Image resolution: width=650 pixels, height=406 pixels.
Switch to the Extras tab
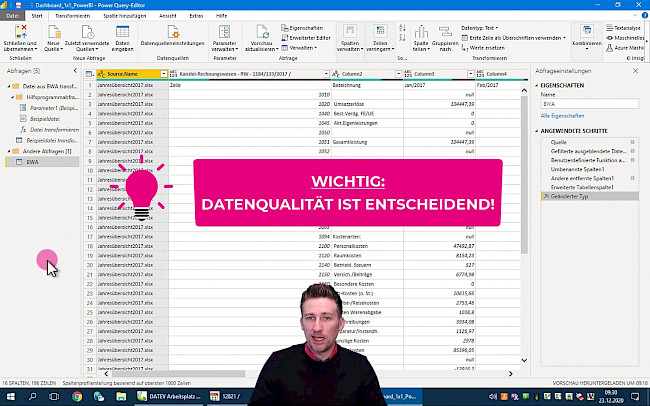coord(196,16)
